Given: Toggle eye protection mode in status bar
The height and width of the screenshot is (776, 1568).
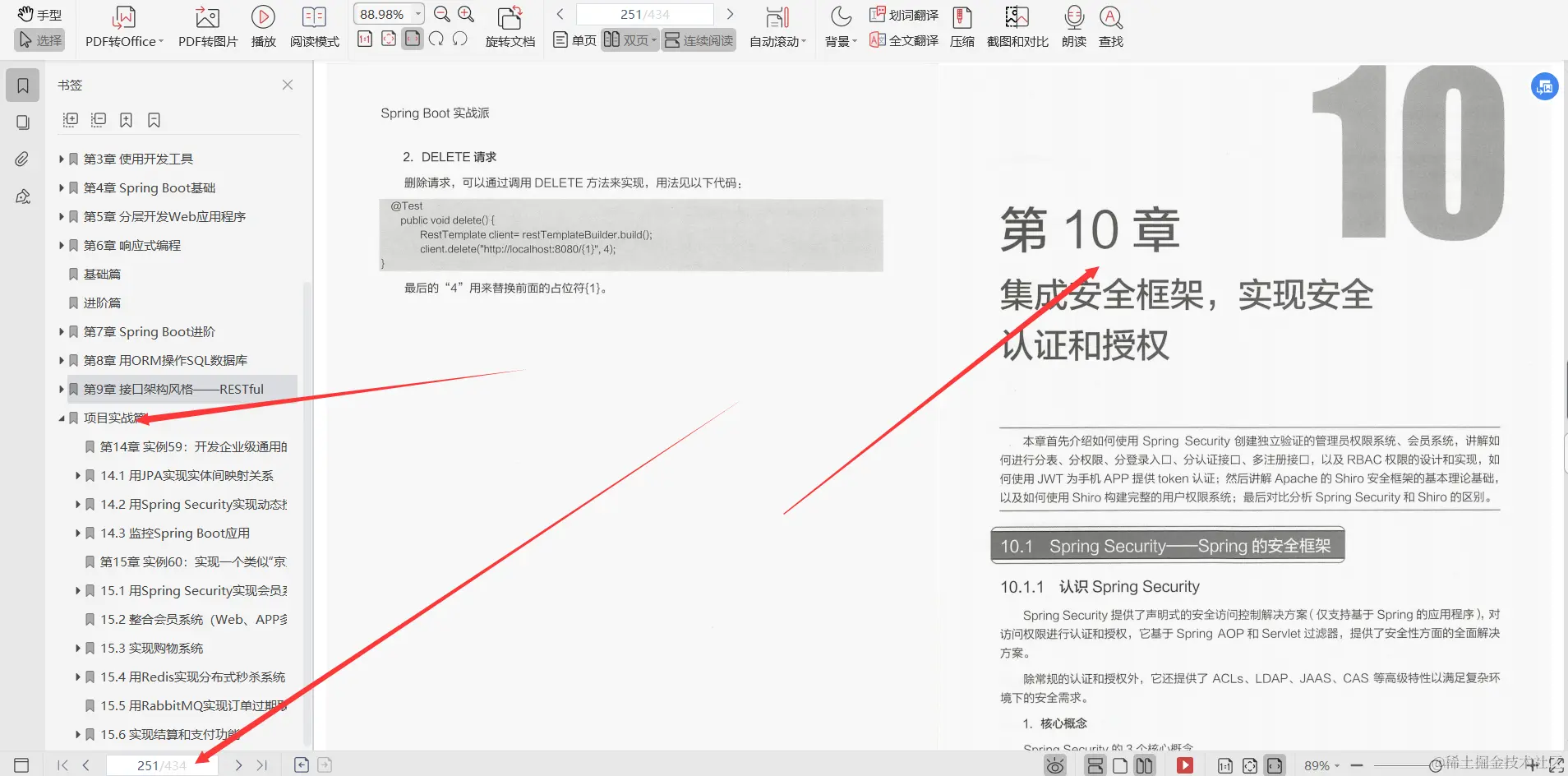Looking at the screenshot, I should pyautogui.click(x=1054, y=764).
